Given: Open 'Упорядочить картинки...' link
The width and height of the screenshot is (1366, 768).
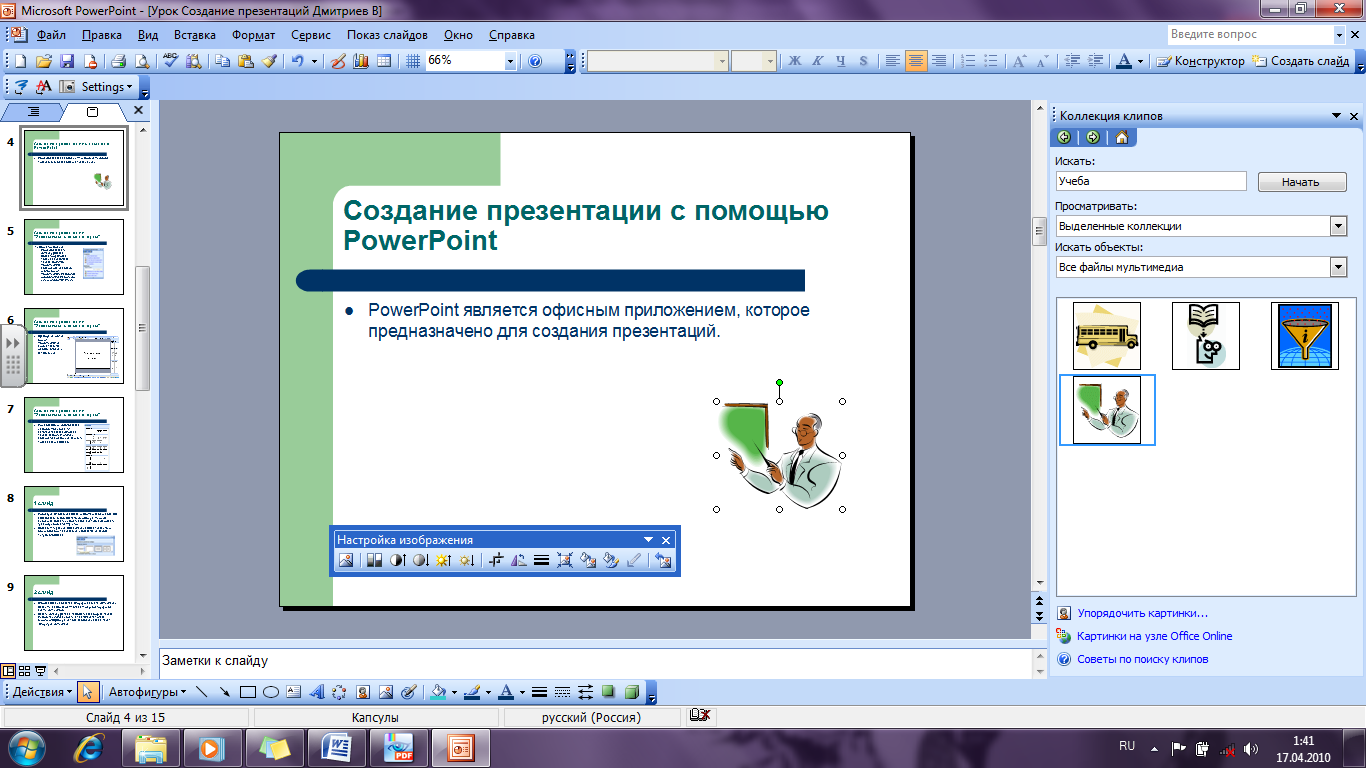Looking at the screenshot, I should click(1143, 613).
